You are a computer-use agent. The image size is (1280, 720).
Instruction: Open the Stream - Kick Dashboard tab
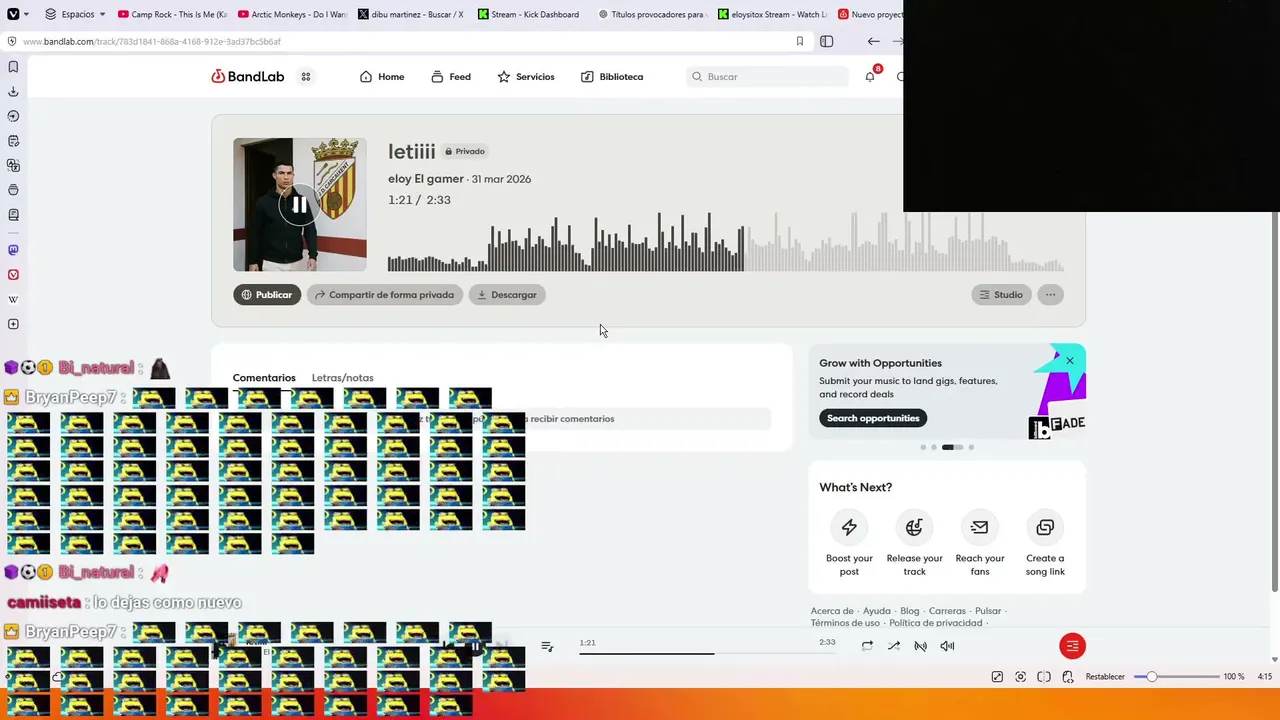[532, 14]
